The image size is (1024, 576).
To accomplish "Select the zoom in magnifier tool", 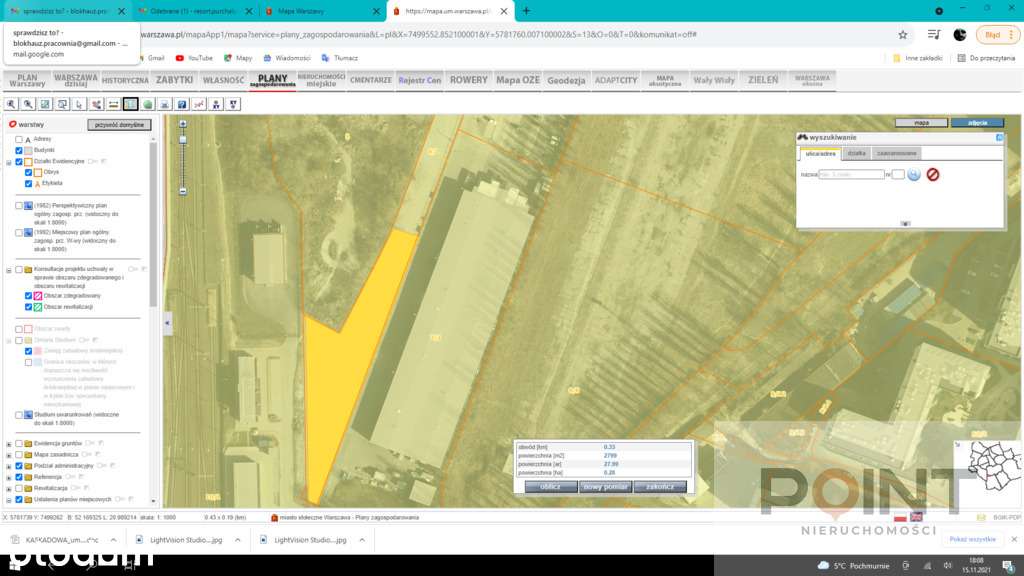I will [11, 104].
